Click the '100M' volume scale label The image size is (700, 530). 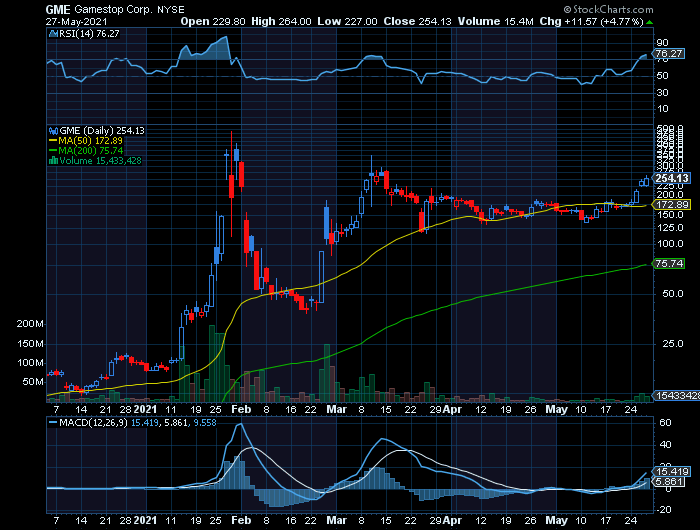(x=30, y=363)
